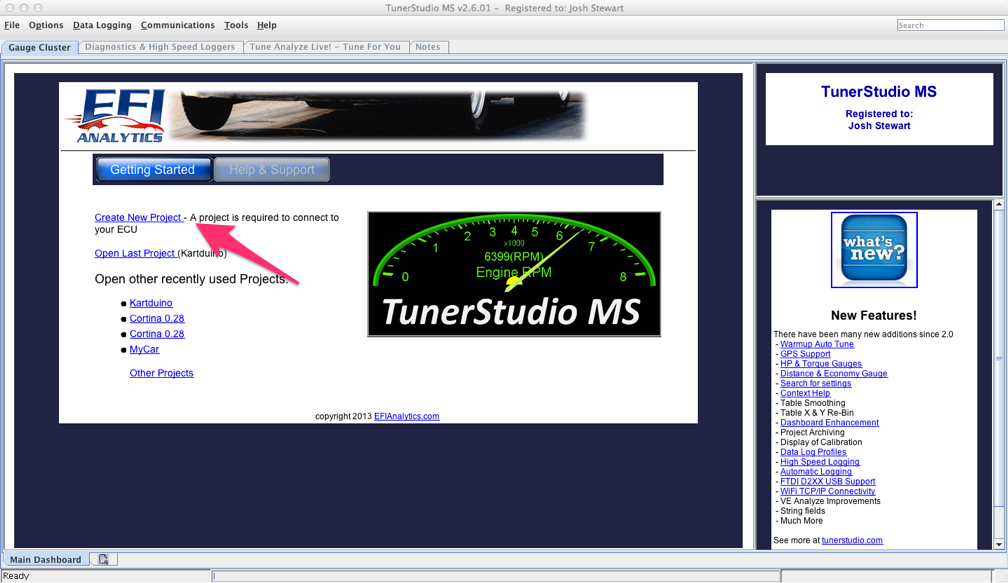
Task: Open the Kartduino project from the recent list
Action: [x=151, y=303]
